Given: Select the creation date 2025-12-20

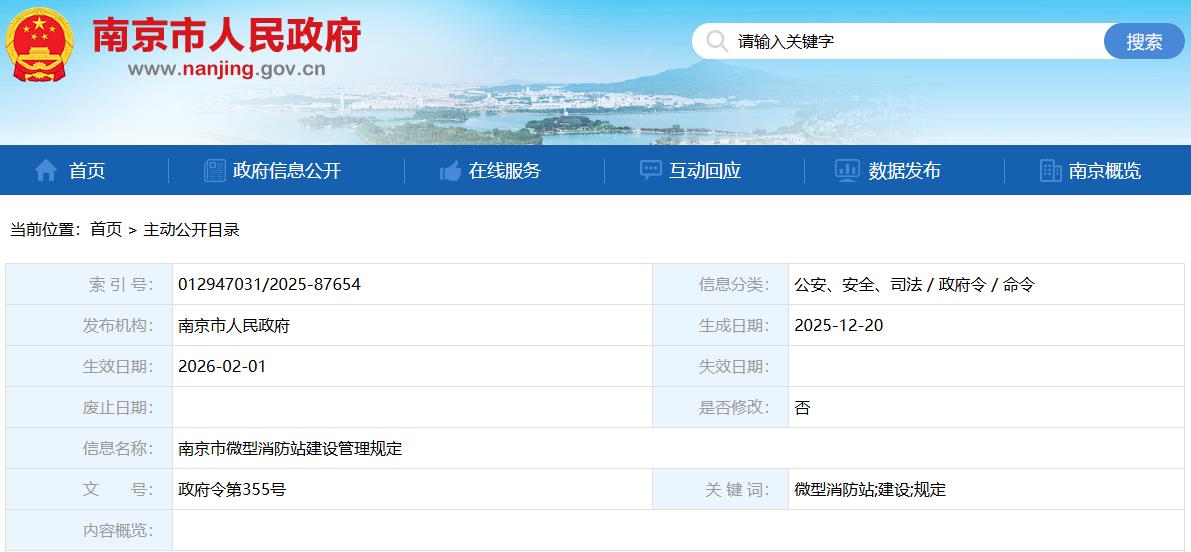Looking at the screenshot, I should [x=839, y=325].
